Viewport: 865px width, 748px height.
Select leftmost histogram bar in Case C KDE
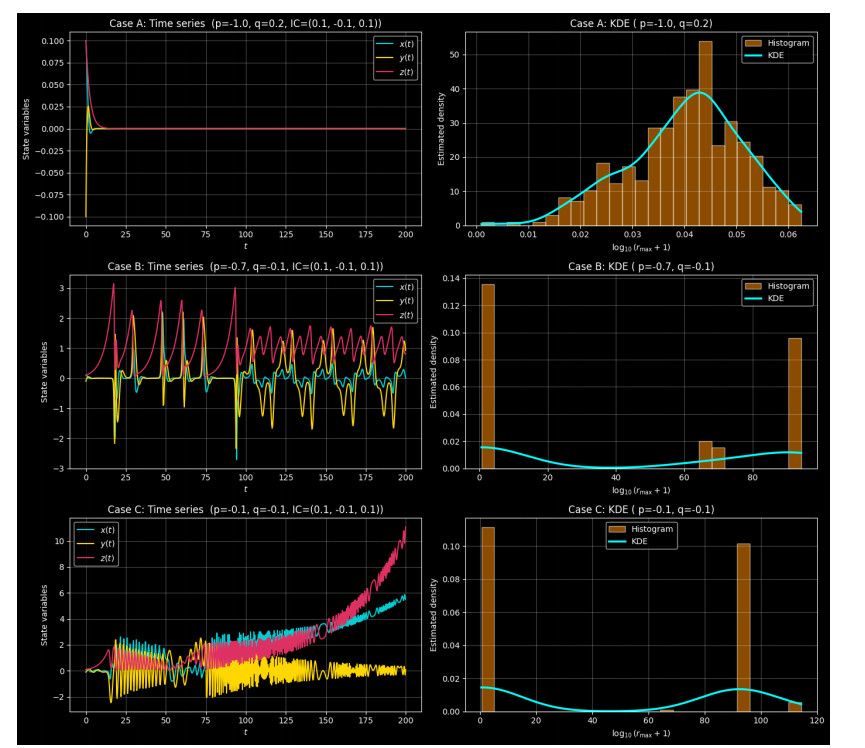coord(488,619)
